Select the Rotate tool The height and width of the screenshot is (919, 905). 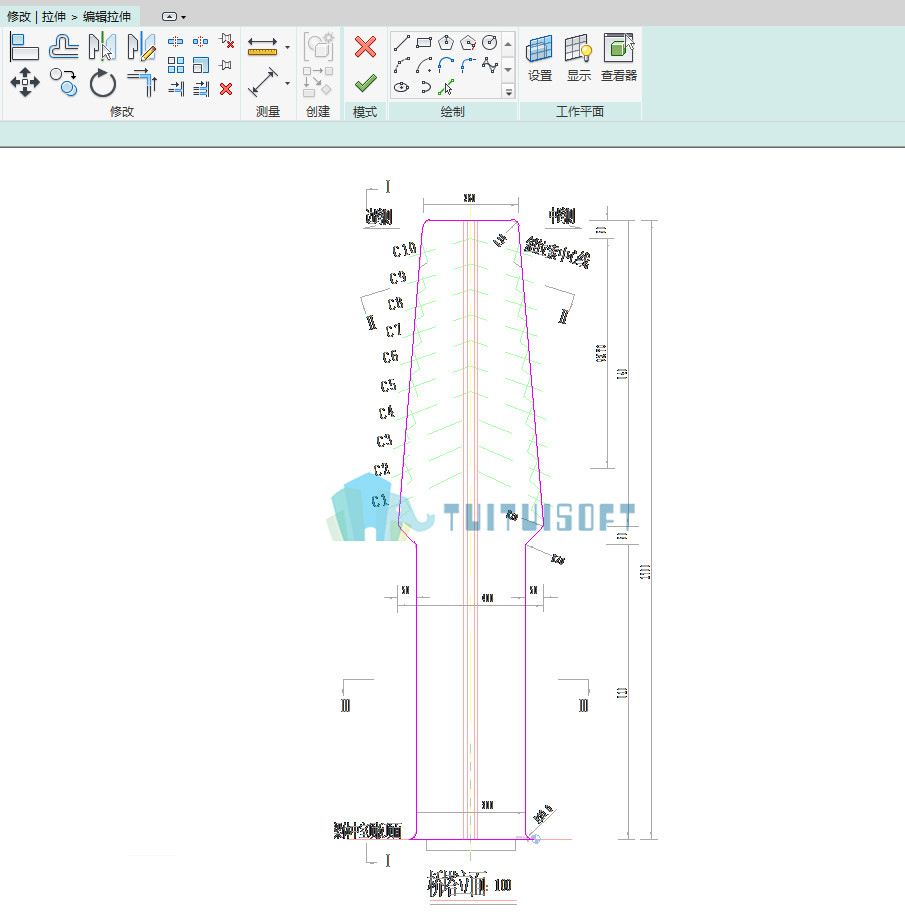click(103, 83)
